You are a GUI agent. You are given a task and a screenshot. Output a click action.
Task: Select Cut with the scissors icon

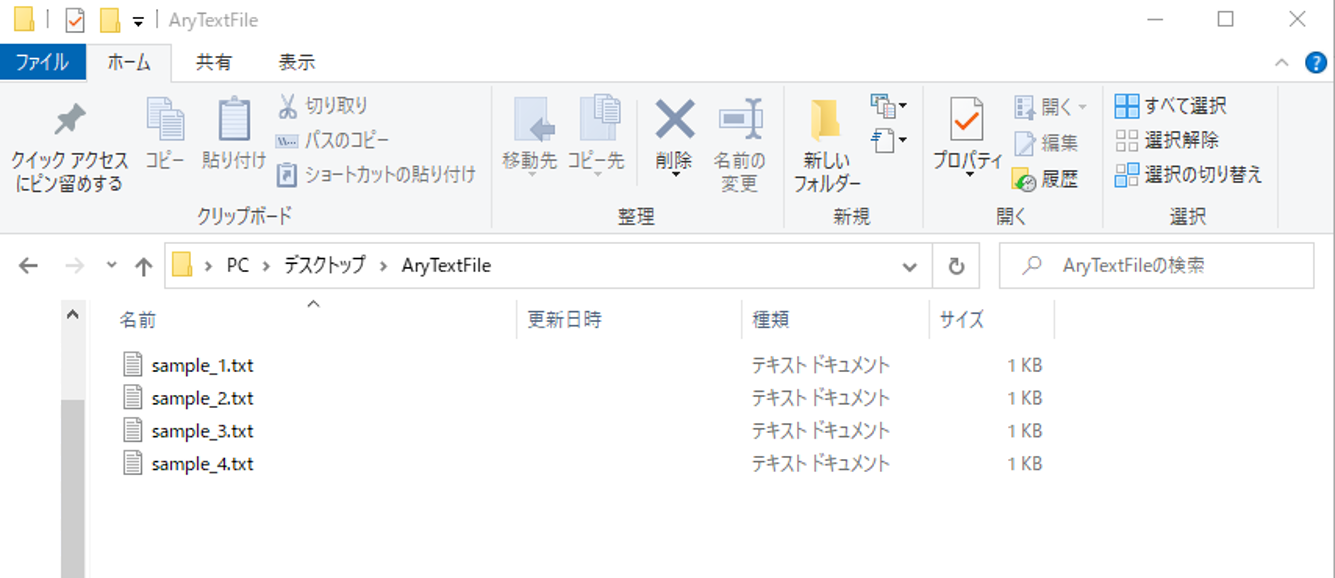tap(322, 105)
